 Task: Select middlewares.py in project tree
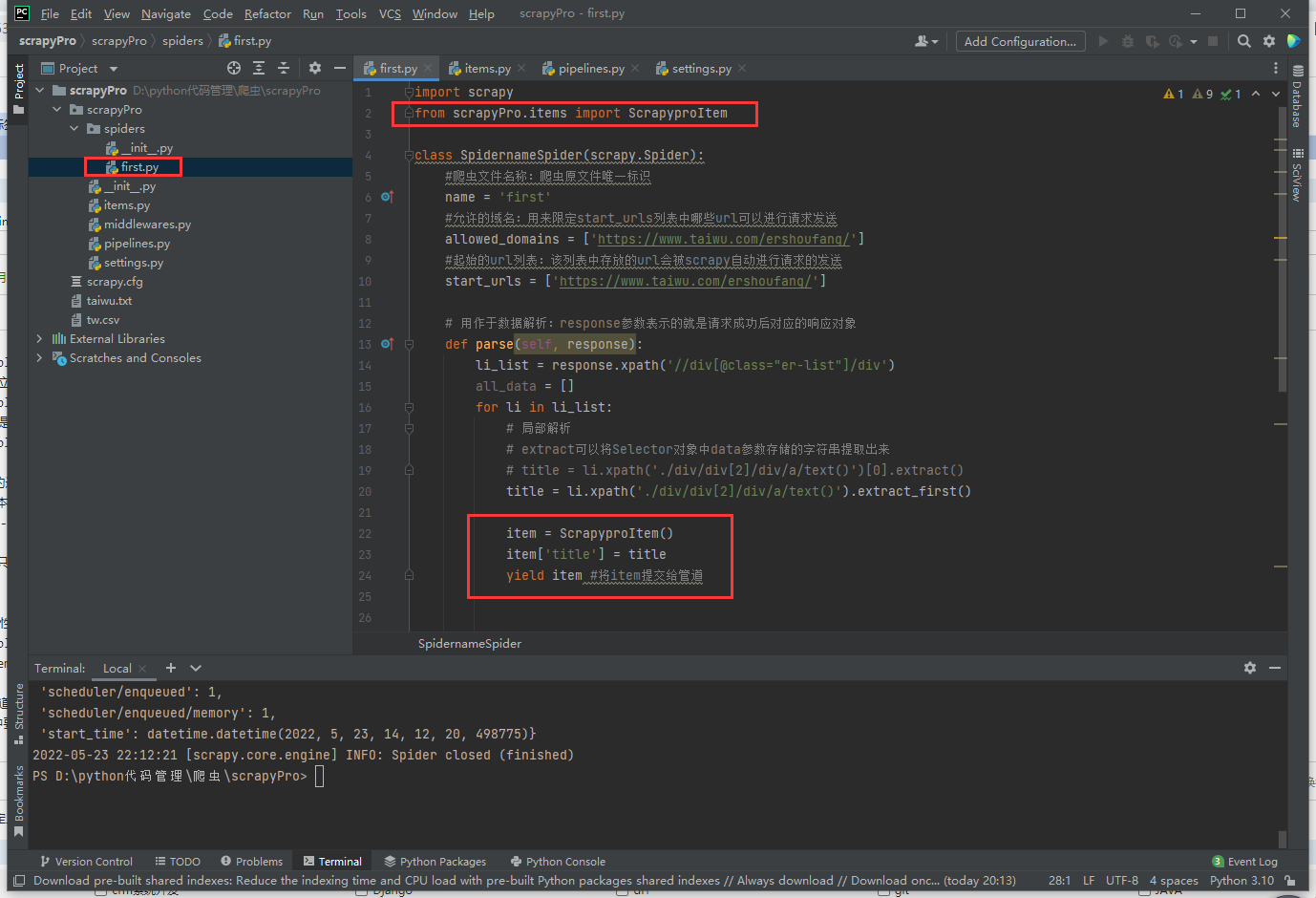147,224
